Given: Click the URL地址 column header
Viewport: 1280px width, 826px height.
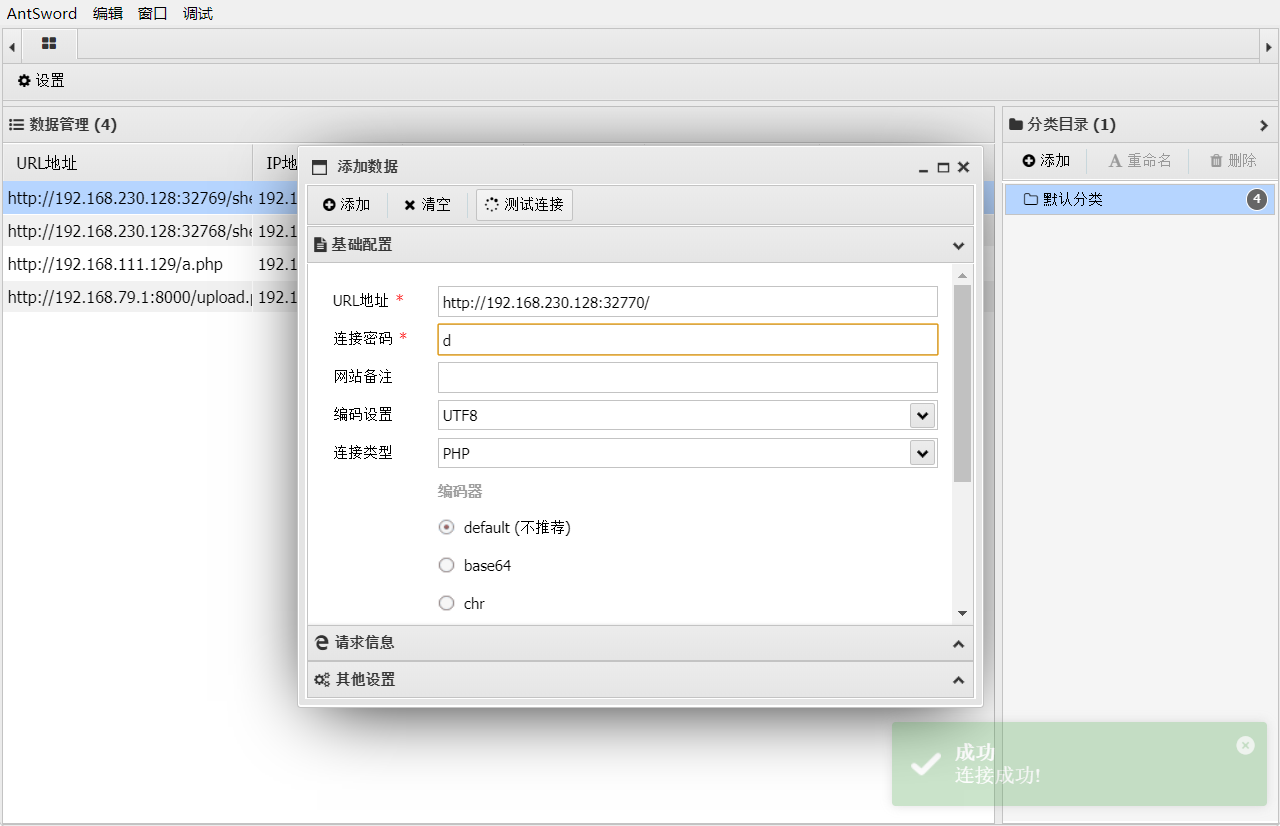Looking at the screenshot, I should tap(128, 163).
